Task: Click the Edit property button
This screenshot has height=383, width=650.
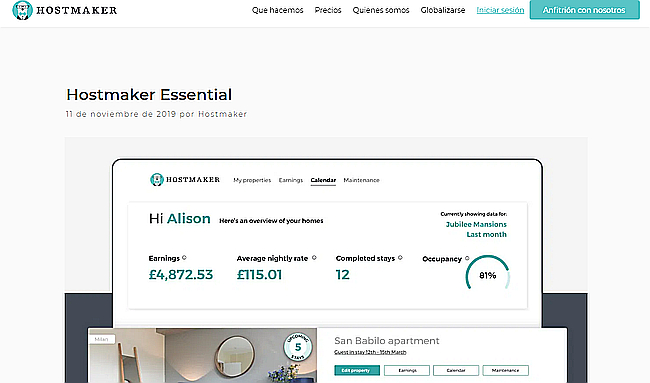Action: click(x=357, y=370)
